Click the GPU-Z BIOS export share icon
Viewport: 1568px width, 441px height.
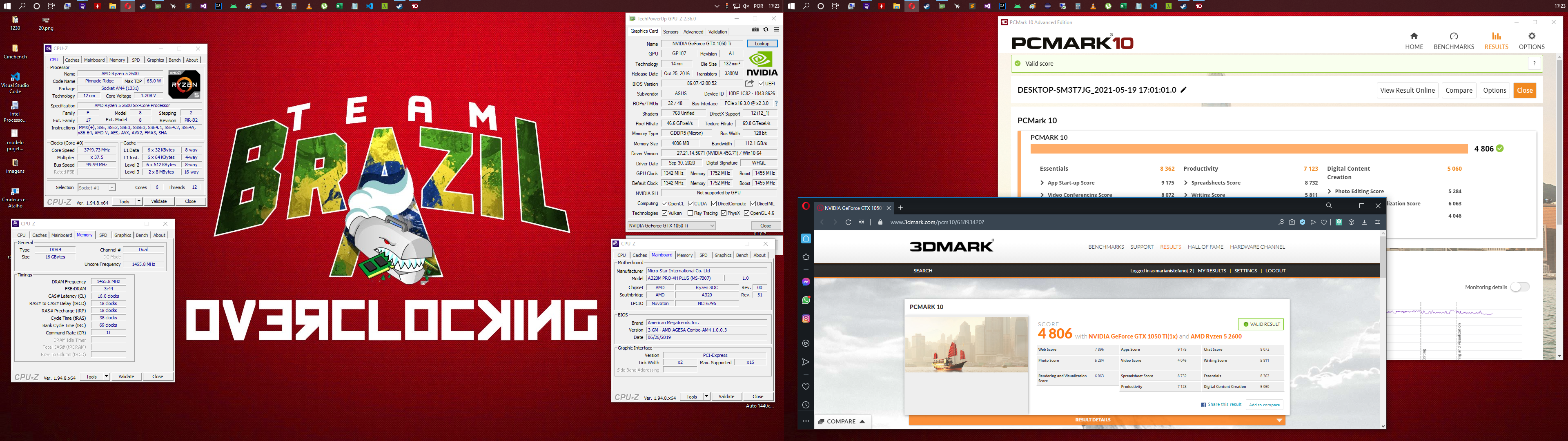point(750,83)
